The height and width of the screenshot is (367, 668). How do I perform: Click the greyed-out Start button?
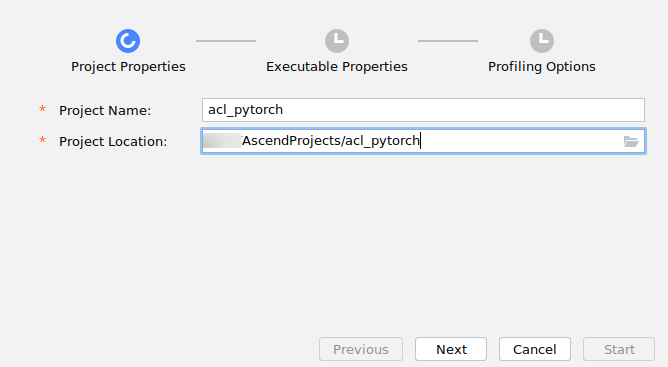tap(619, 350)
